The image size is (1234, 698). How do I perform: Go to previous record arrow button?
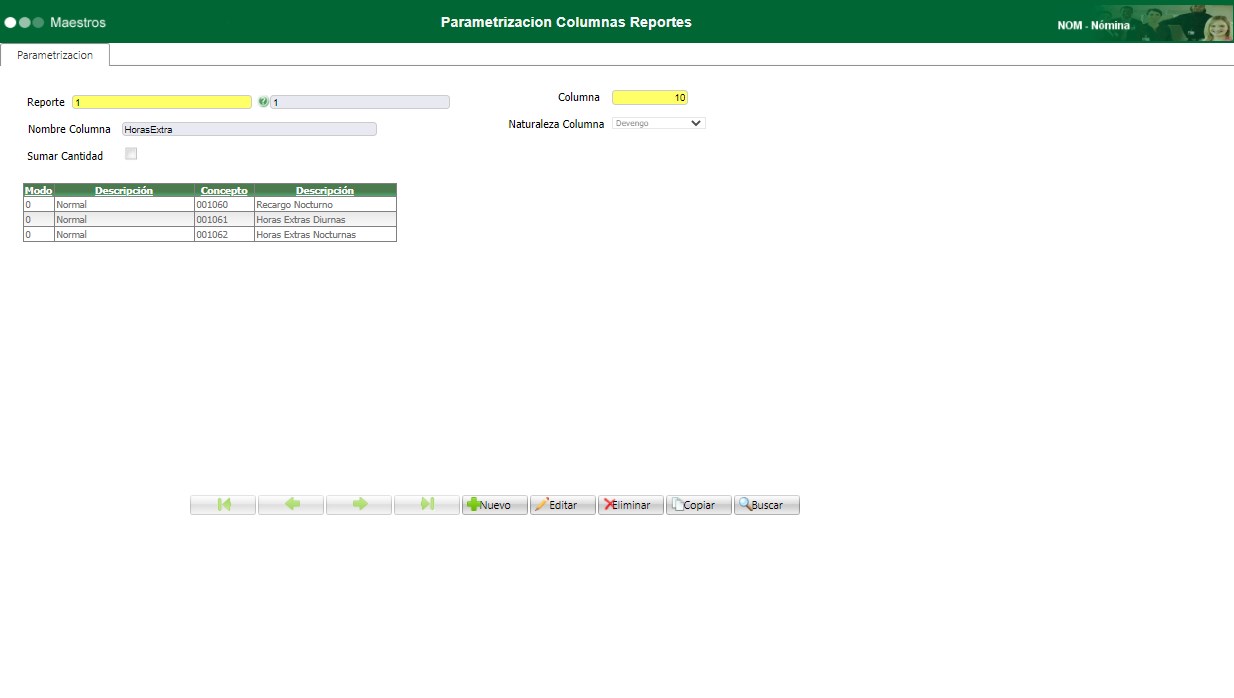point(291,505)
